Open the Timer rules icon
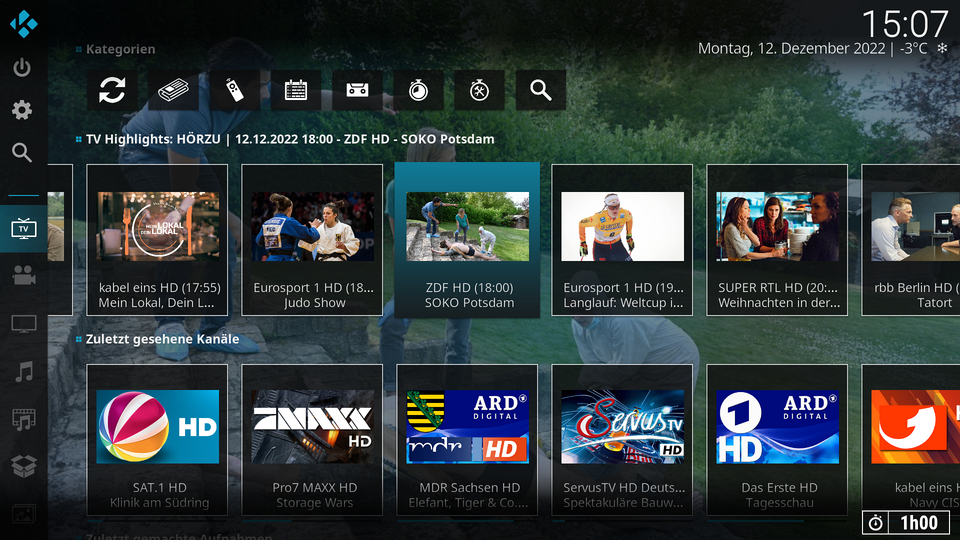 479,90
